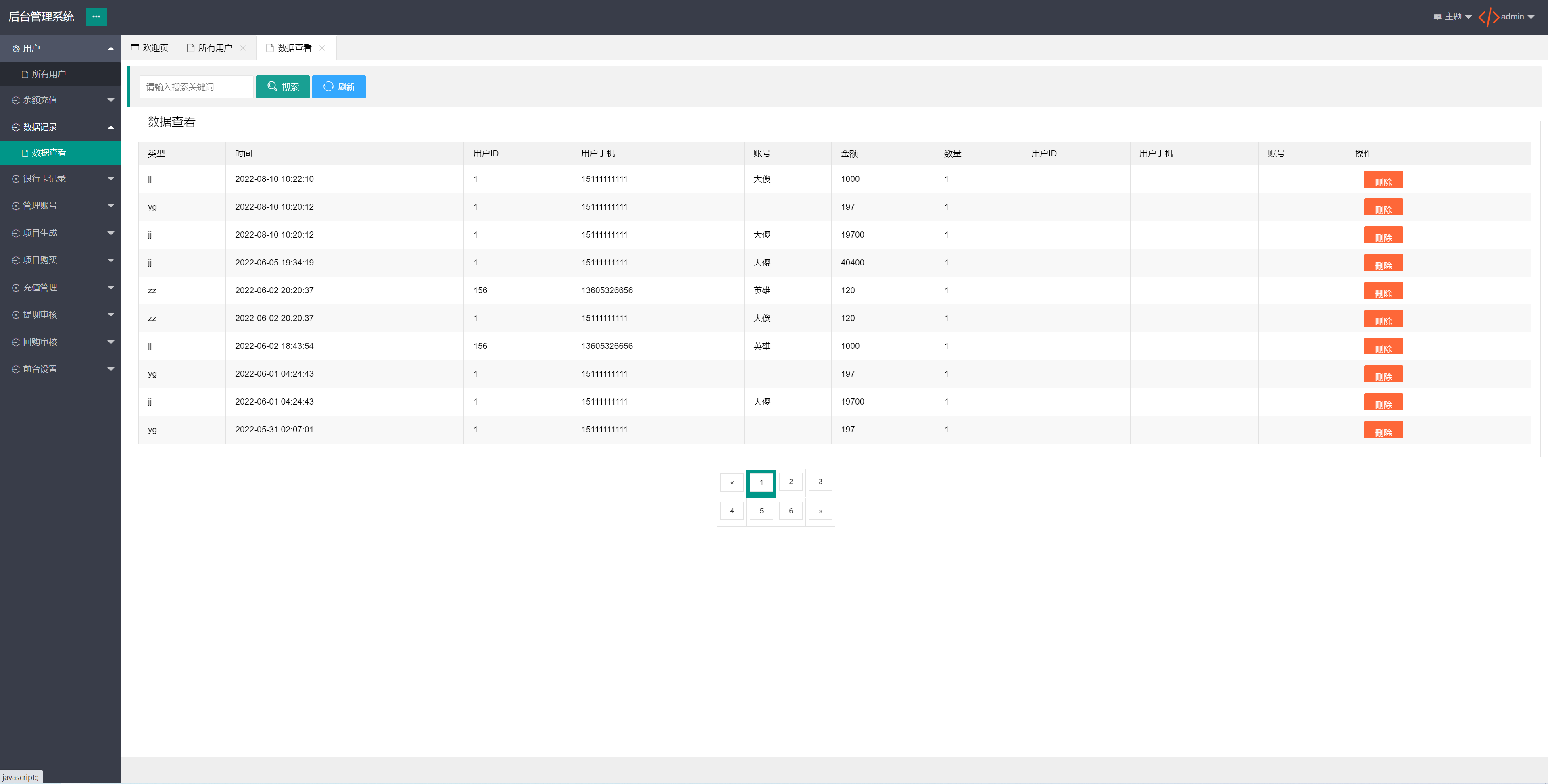This screenshot has height=784, width=1548.
Task: Go to next page arrow
Action: (820, 511)
